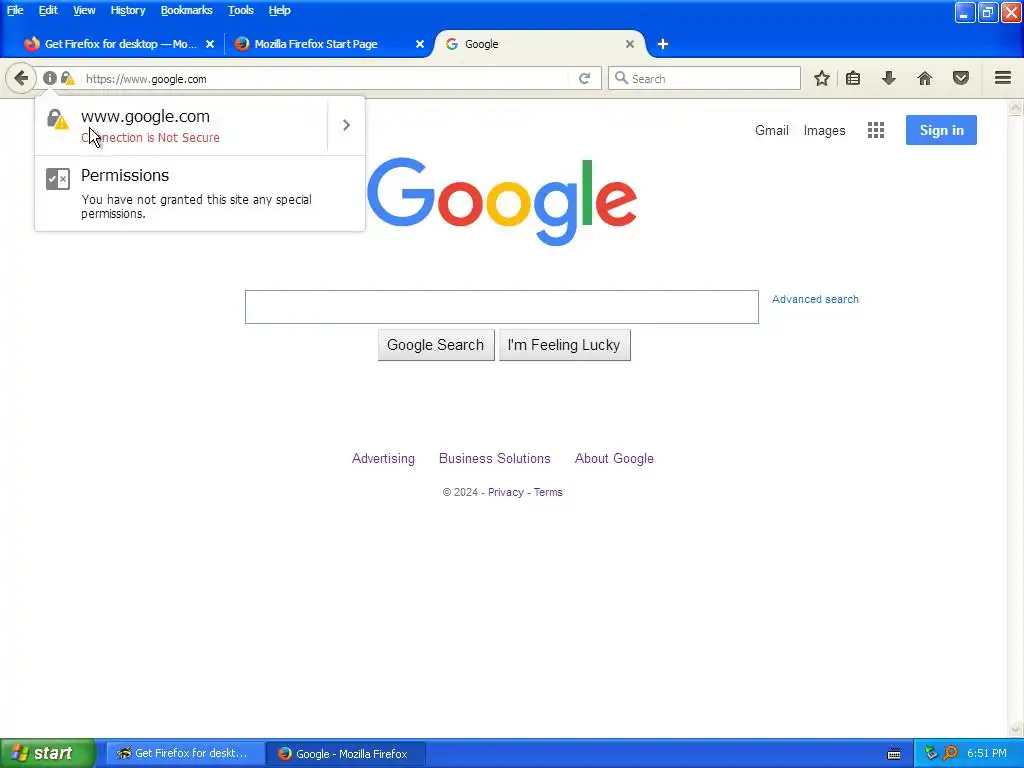This screenshot has height=768, width=1024.
Task: Go back with the back arrow button
Action: point(21,78)
